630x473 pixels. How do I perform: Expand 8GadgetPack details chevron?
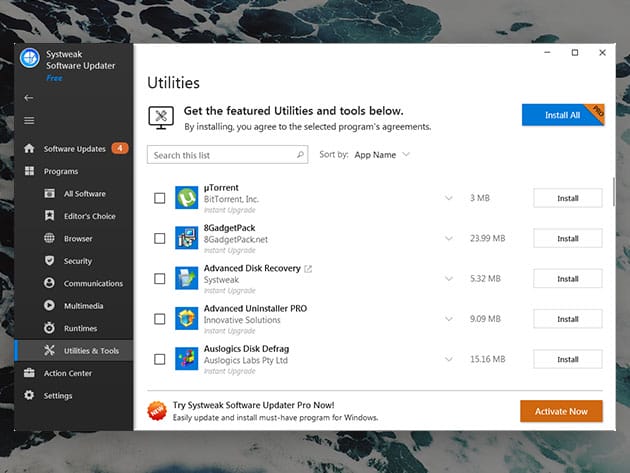(449, 238)
